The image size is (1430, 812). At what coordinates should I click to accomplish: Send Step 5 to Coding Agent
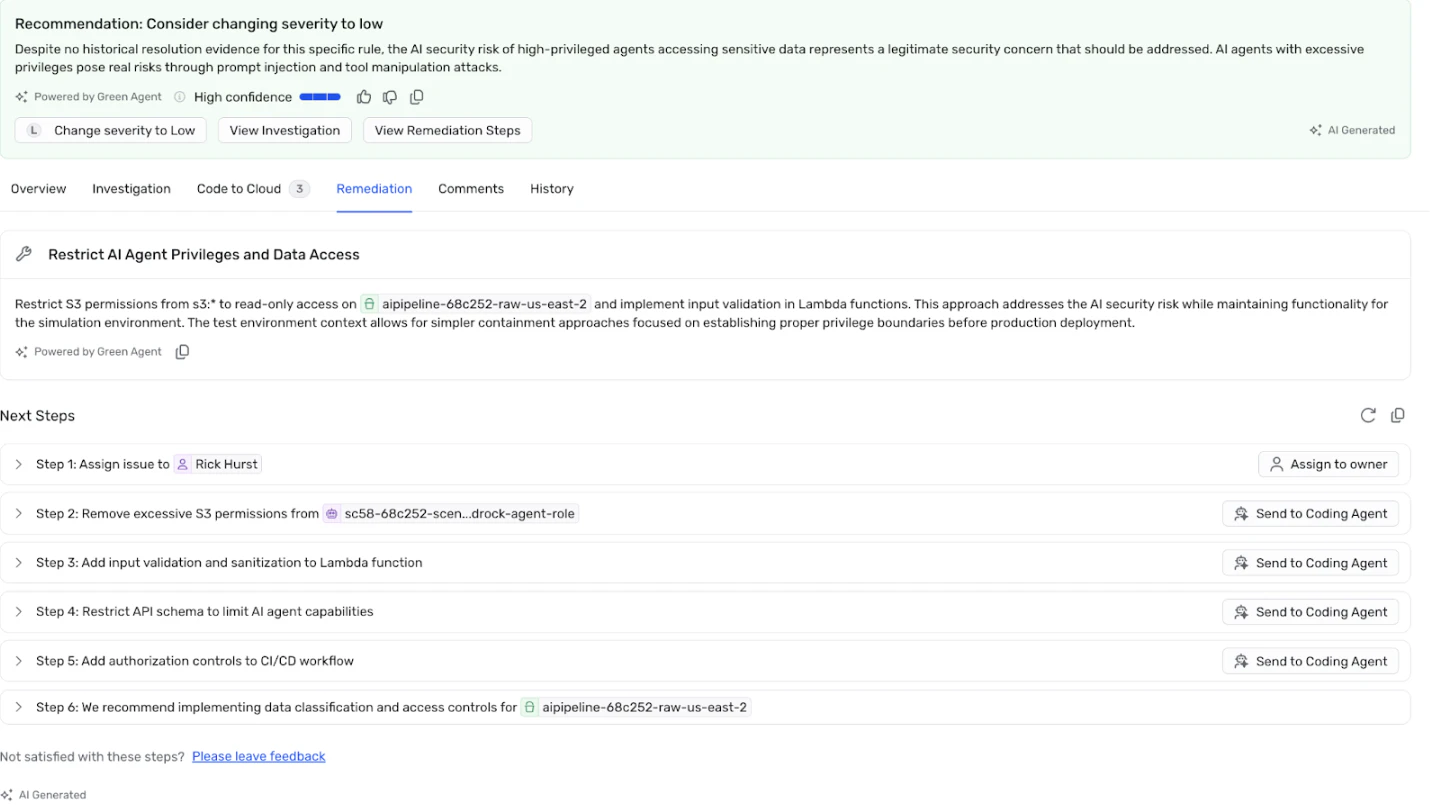(1310, 661)
